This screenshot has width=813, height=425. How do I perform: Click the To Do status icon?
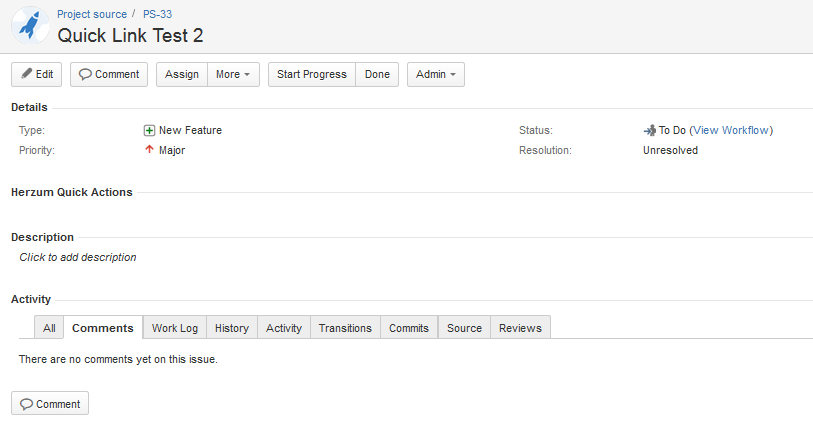[649, 130]
